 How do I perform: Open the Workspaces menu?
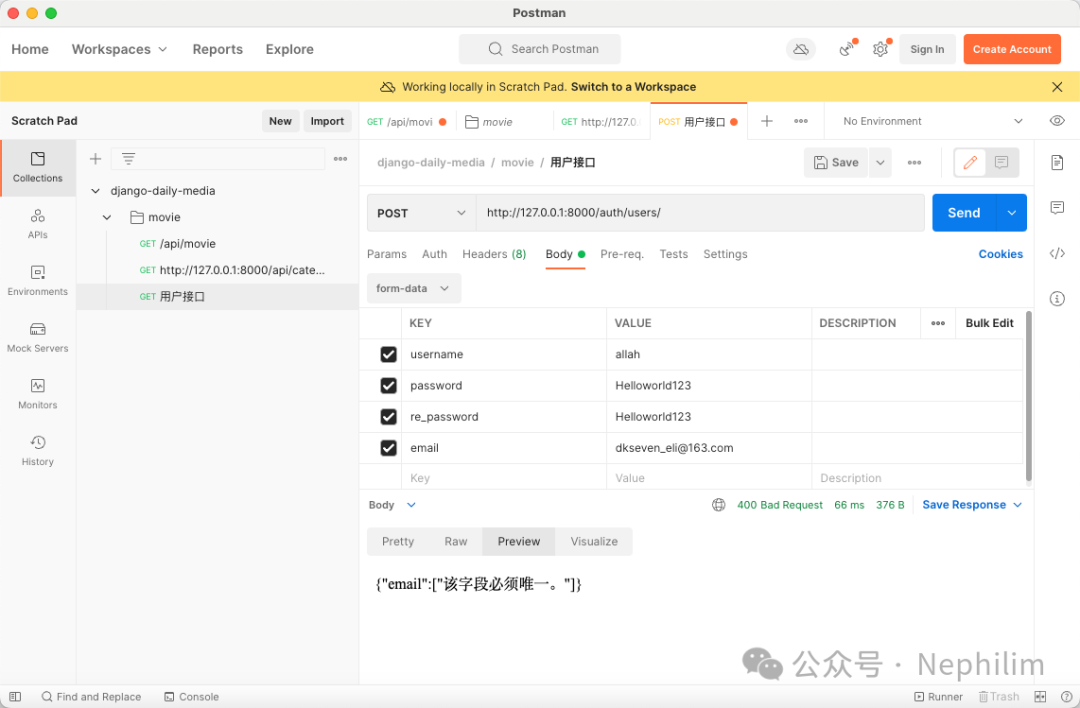pos(119,49)
